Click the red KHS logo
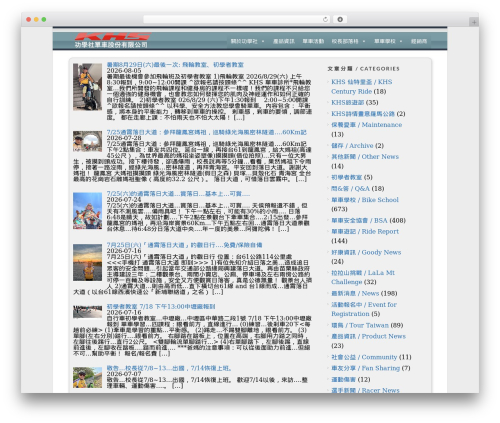Screen dimensions: 500x423 point(113,36)
